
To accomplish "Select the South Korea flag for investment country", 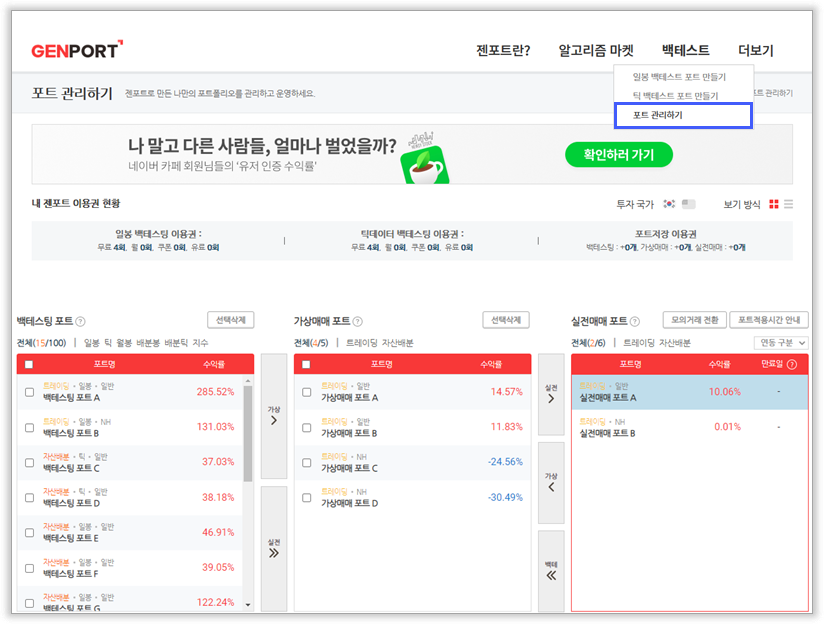I will (669, 204).
